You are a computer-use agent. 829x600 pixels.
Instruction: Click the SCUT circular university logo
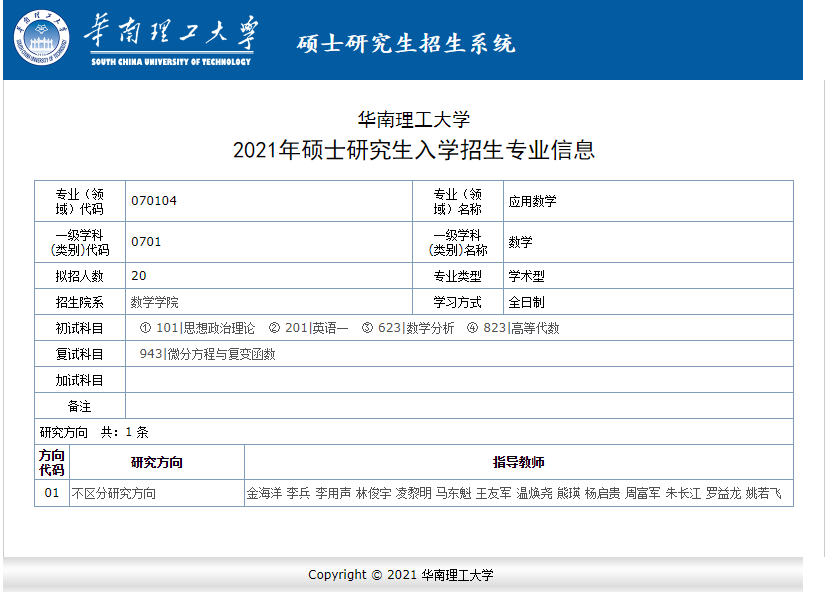(x=41, y=38)
